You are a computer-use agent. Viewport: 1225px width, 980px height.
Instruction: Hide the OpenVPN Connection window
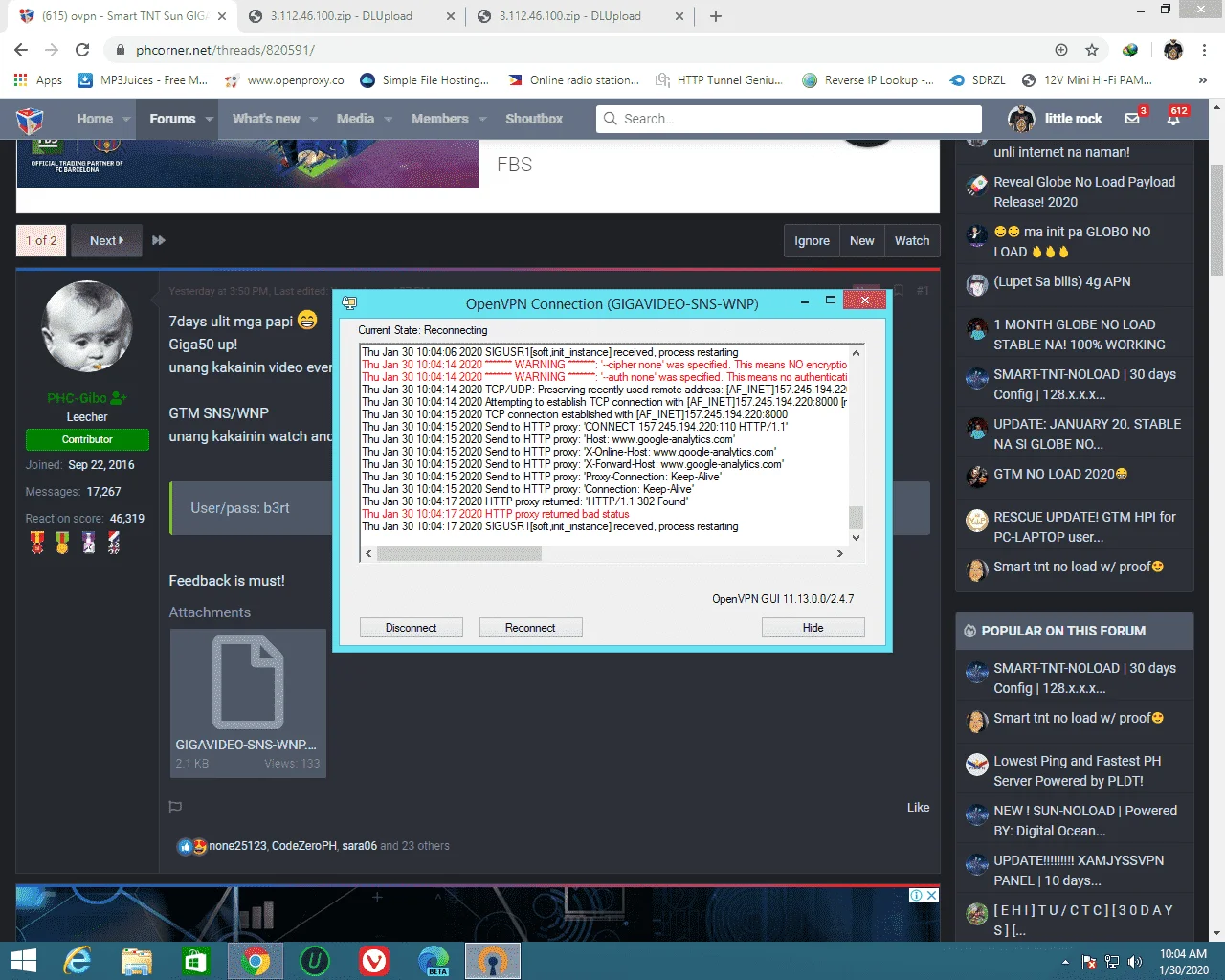813,628
